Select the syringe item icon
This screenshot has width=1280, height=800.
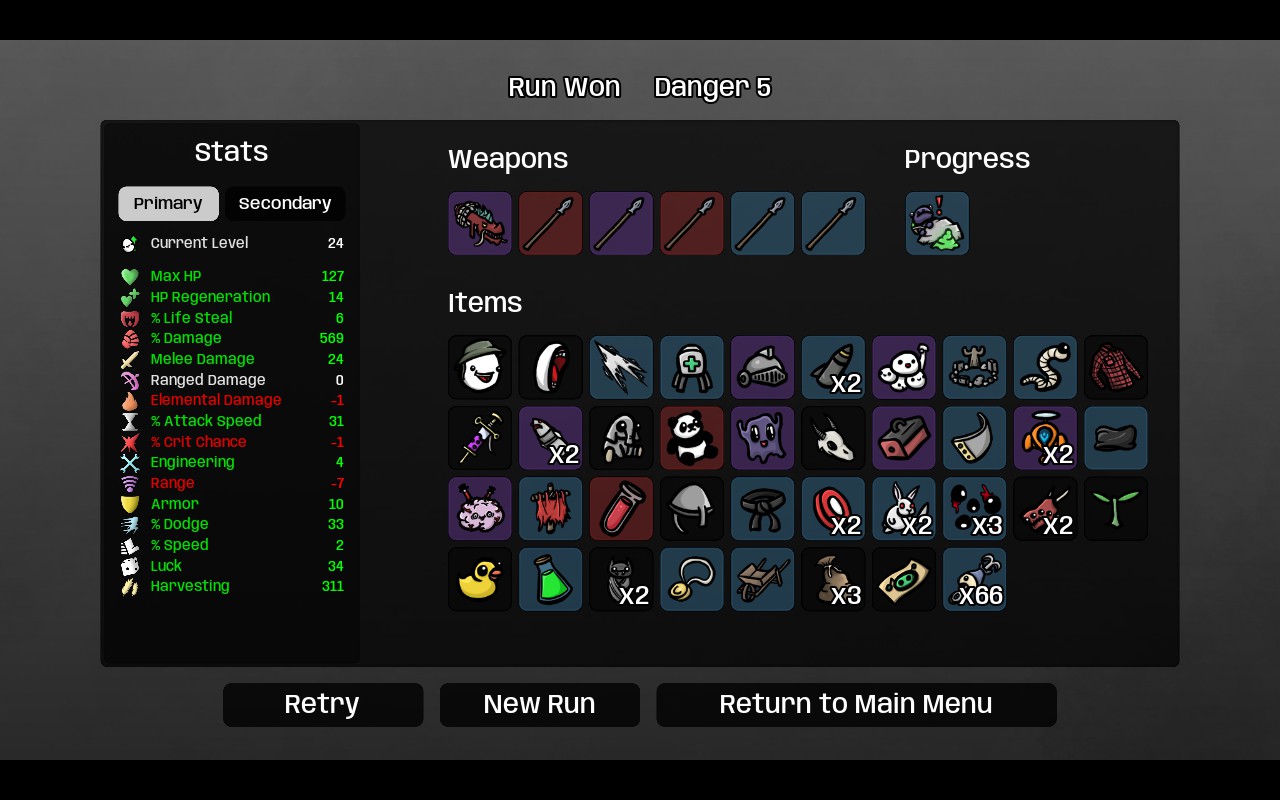480,438
